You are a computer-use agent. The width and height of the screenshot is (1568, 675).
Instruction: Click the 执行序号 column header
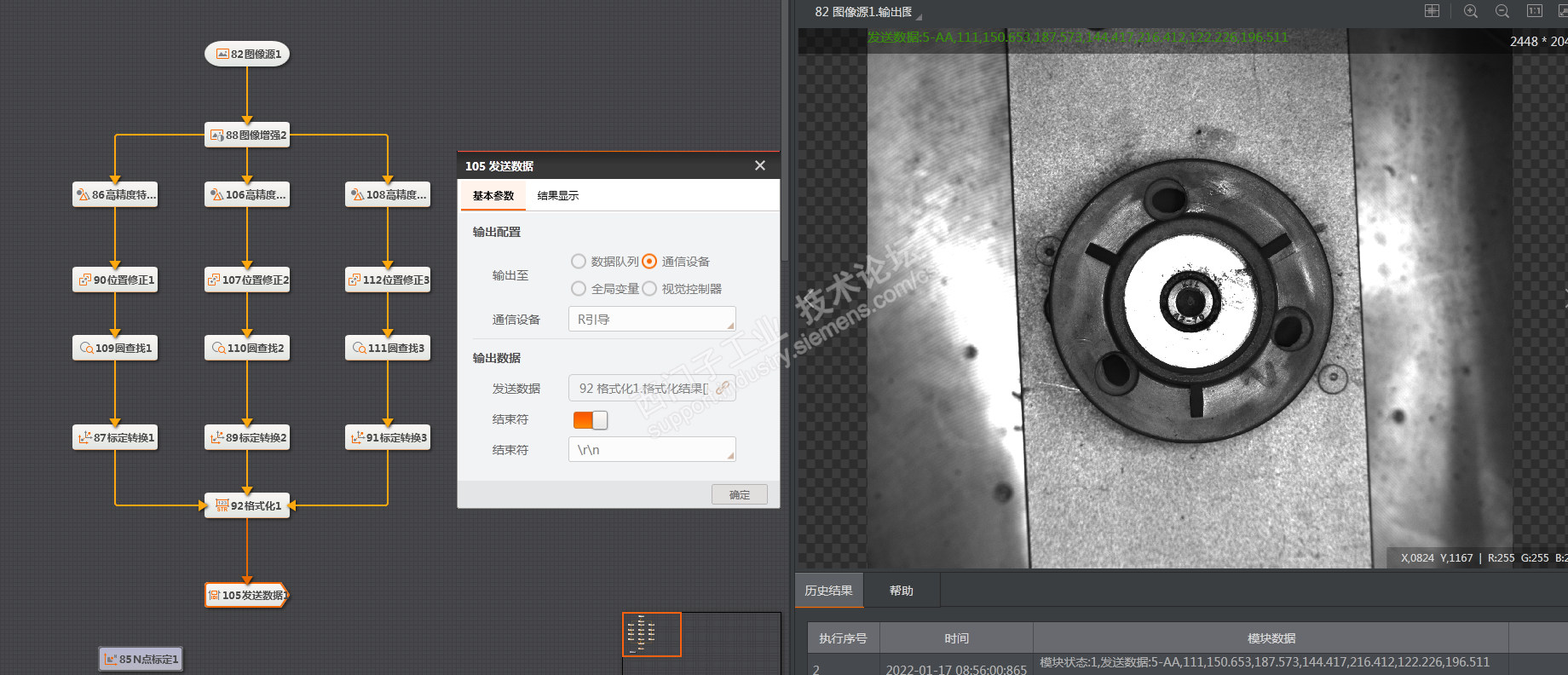coord(844,638)
